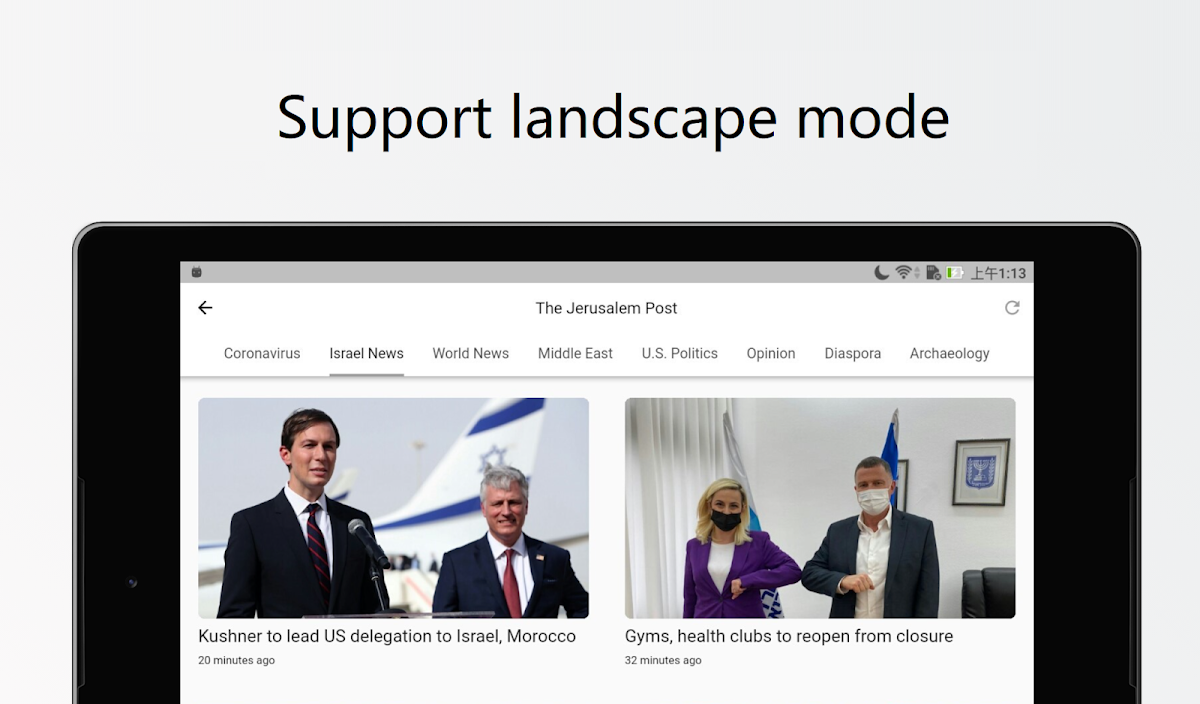Image resolution: width=1200 pixels, height=704 pixels.
Task: Switch to U.S. Politics tab
Action: pyautogui.click(x=680, y=353)
